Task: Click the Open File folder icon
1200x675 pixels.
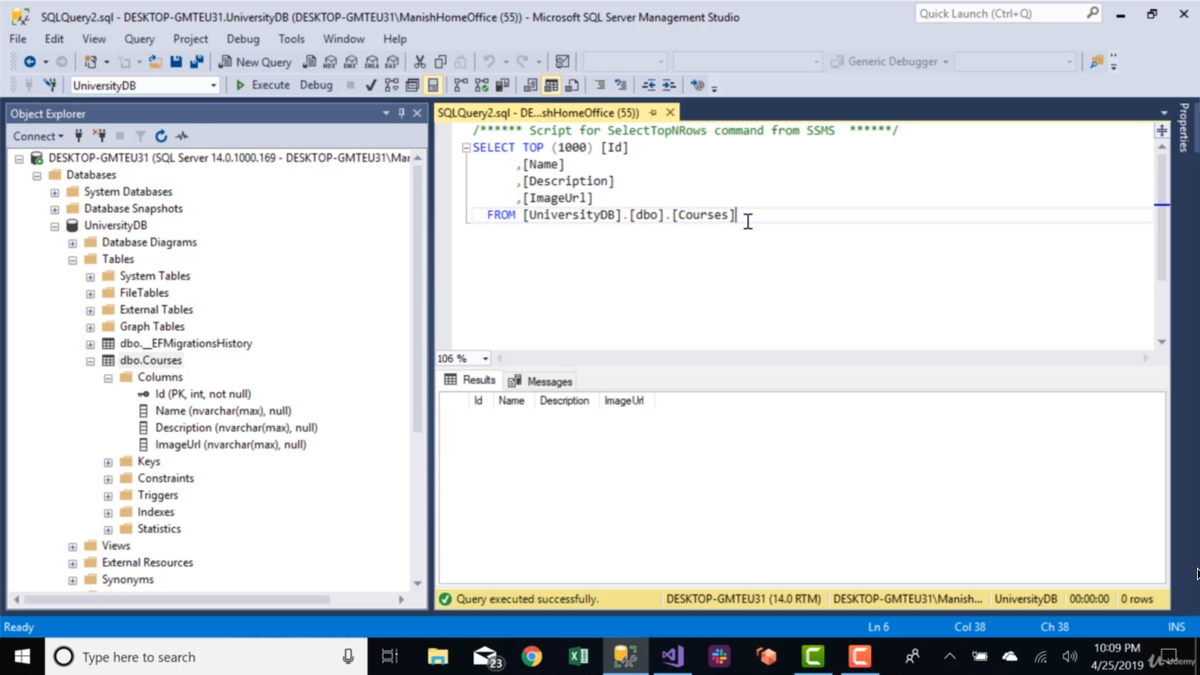Action: (155, 62)
